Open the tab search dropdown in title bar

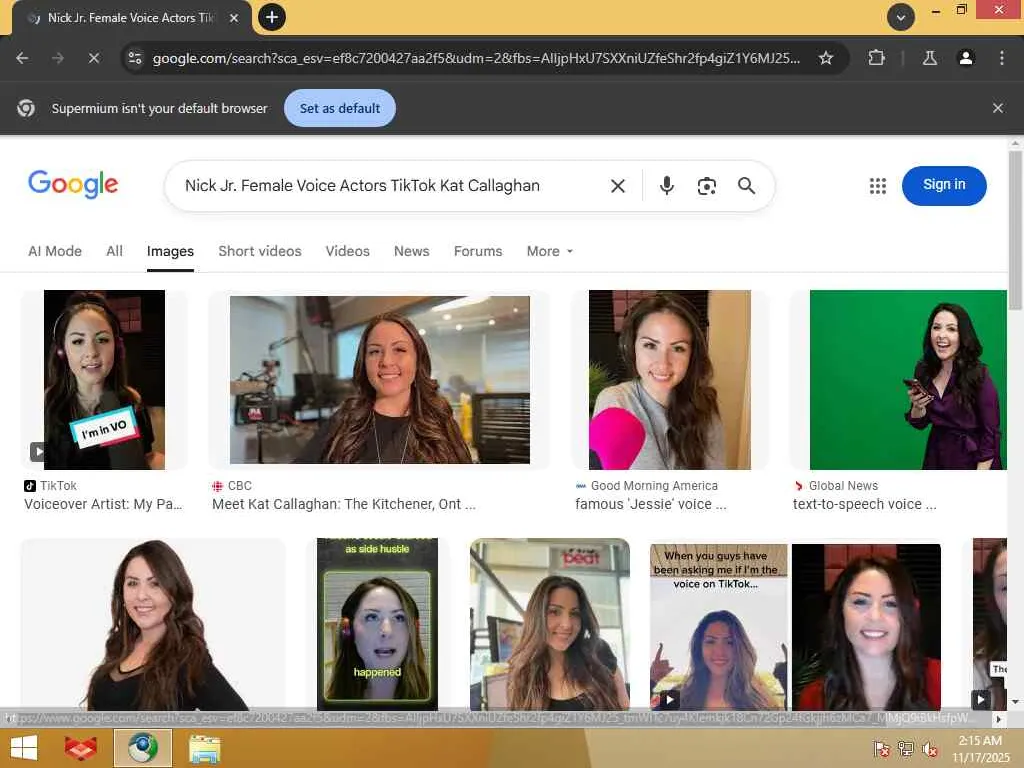[x=901, y=18]
